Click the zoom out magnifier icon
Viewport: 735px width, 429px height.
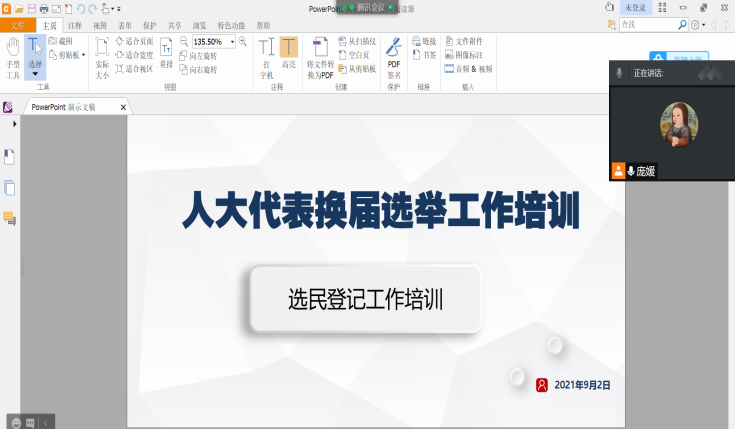pos(184,42)
